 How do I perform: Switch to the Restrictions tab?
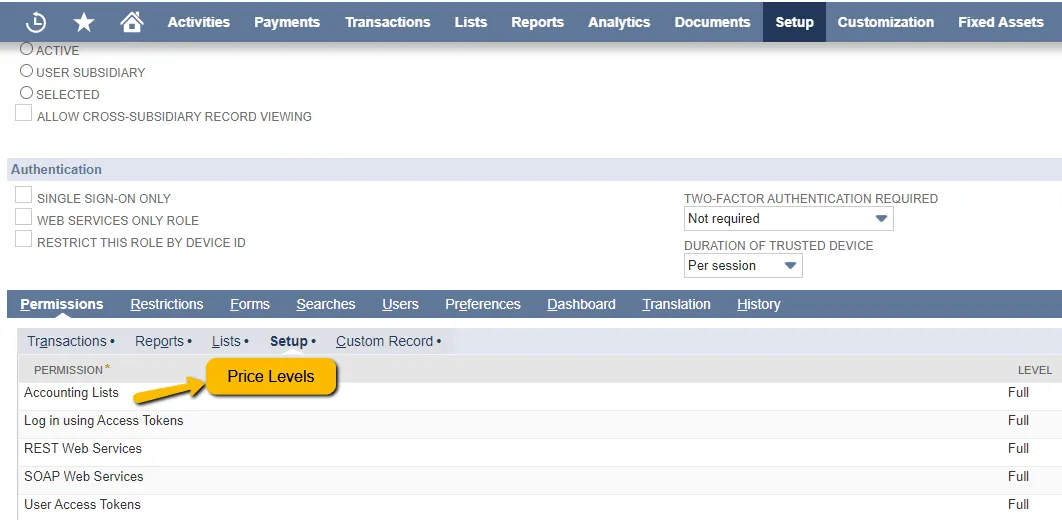[167, 304]
